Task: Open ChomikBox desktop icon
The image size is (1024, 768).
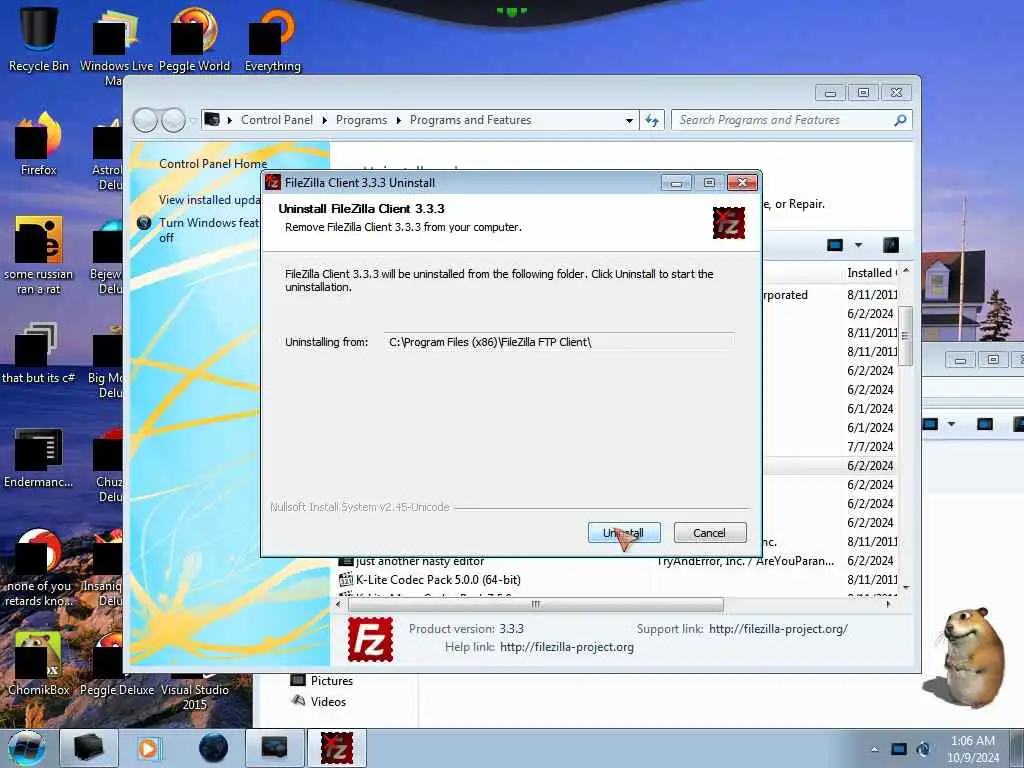Action: (39, 663)
